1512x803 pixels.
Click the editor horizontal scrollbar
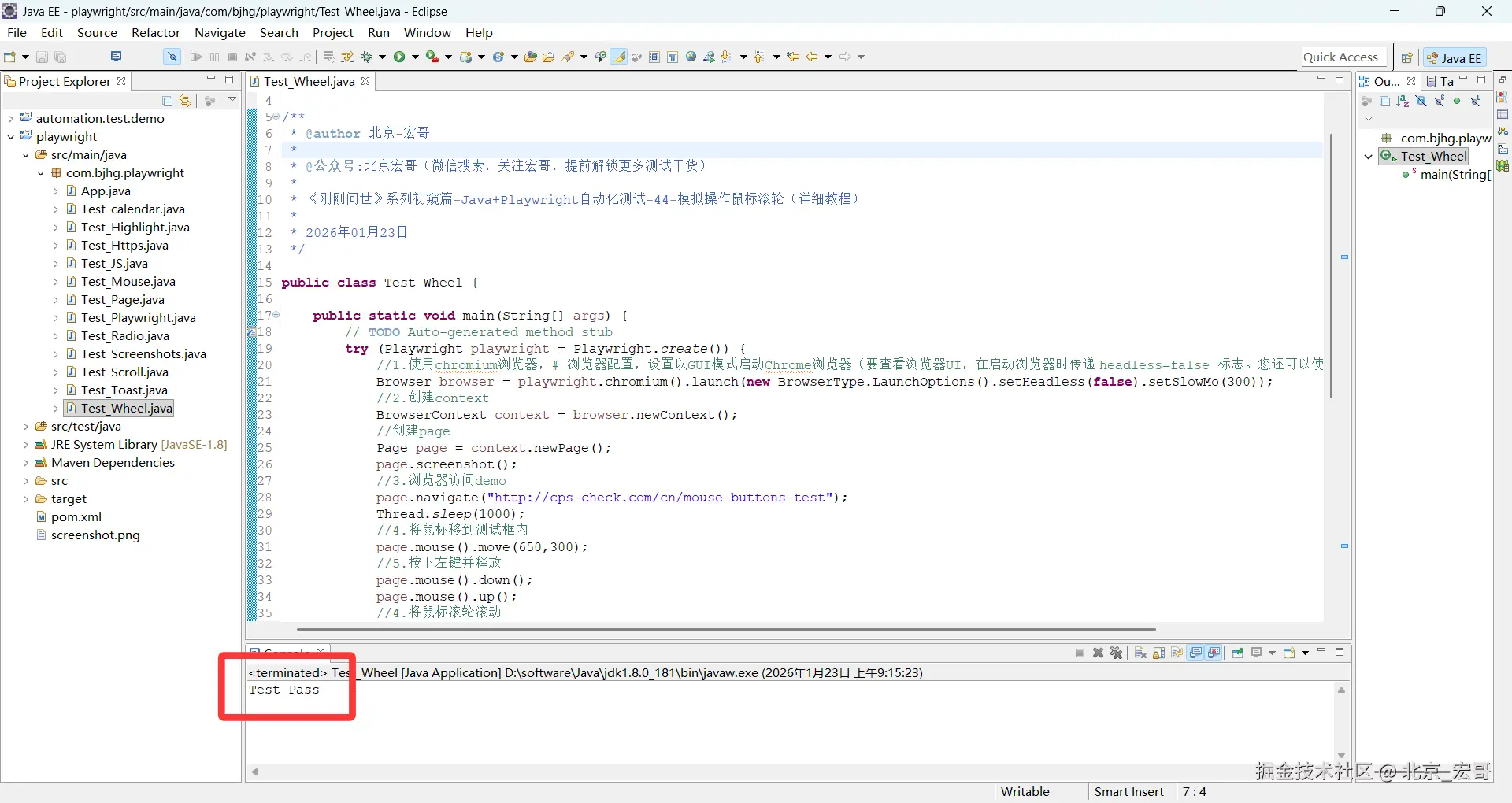[x=726, y=630]
